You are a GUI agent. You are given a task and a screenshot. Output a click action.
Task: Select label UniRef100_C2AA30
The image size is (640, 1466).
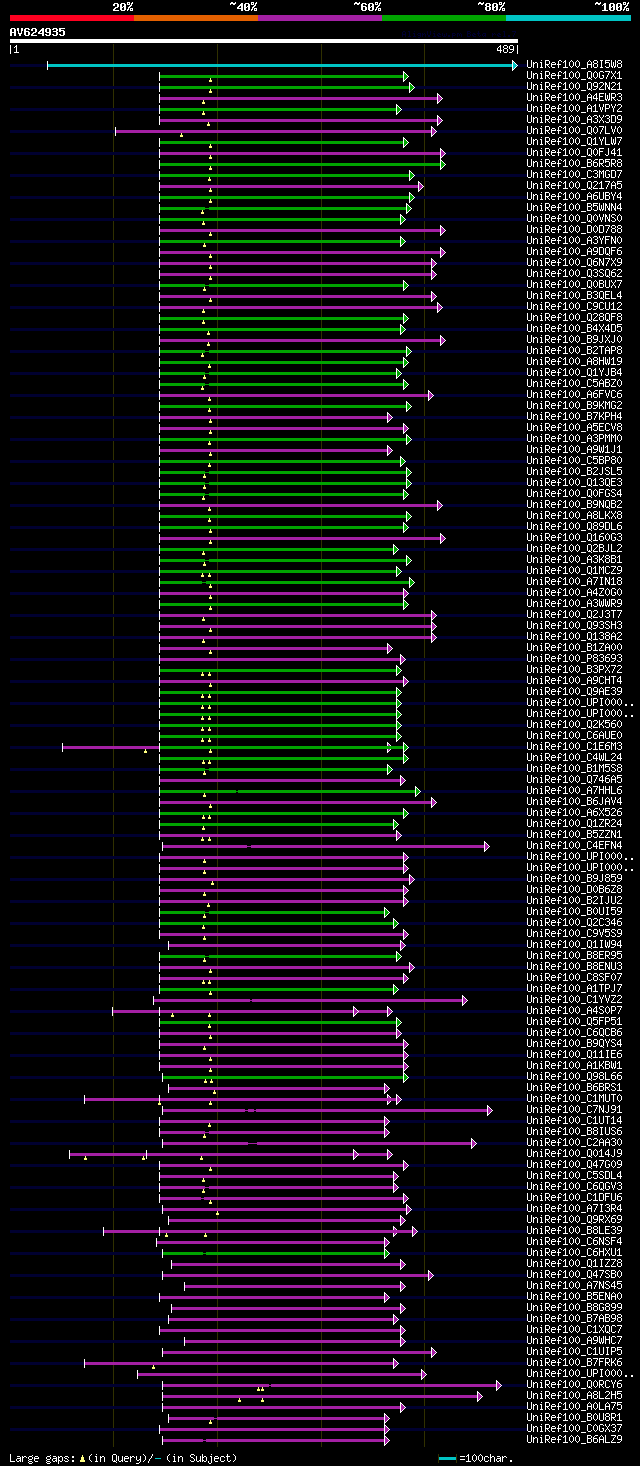(x=574, y=1143)
